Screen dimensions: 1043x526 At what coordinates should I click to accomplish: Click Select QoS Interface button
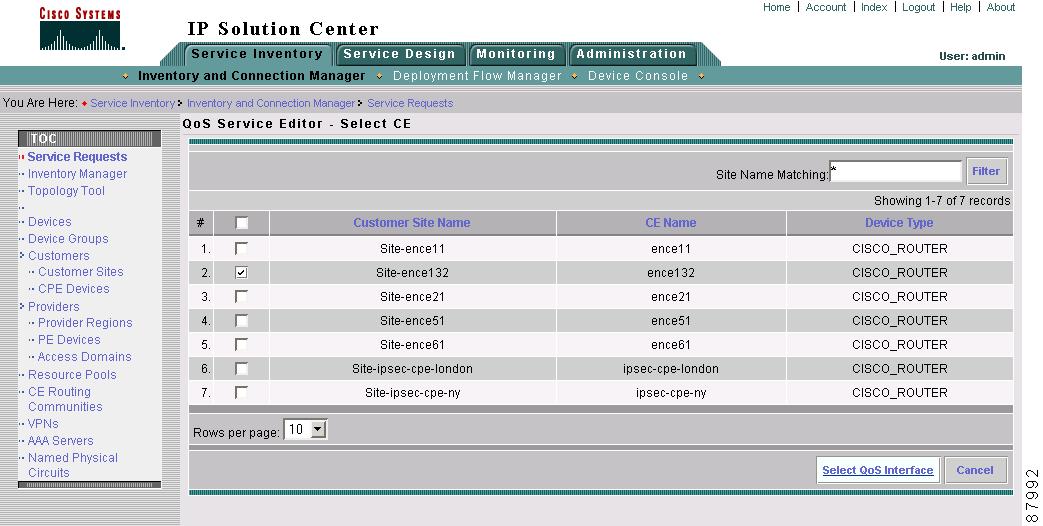coord(877,470)
